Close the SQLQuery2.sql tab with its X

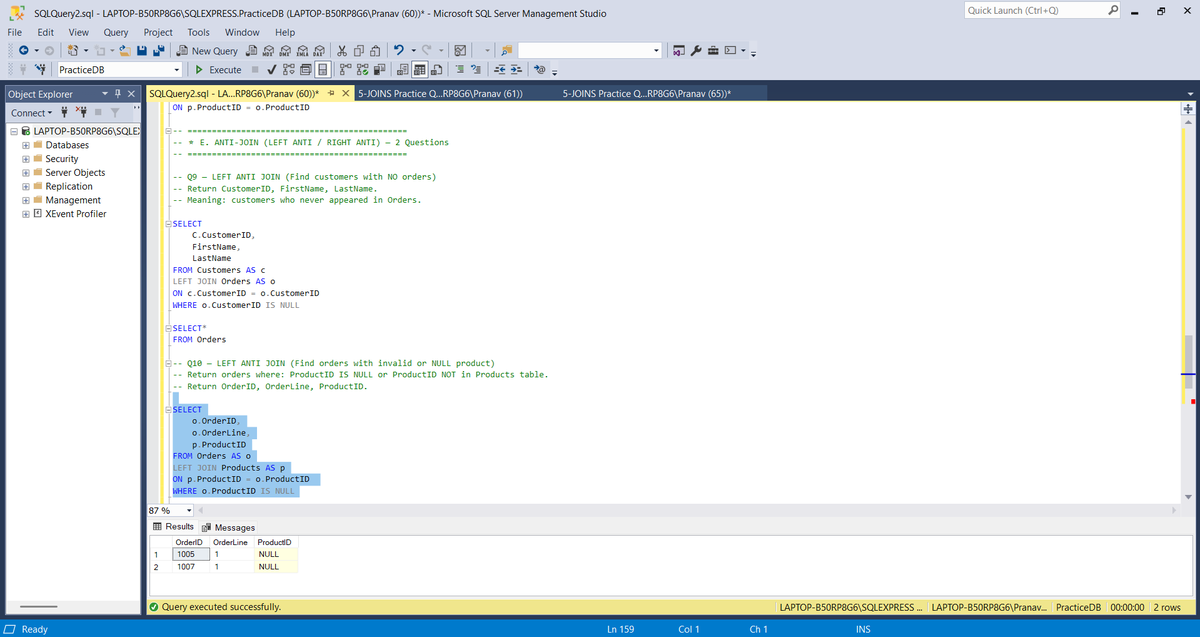pos(344,93)
